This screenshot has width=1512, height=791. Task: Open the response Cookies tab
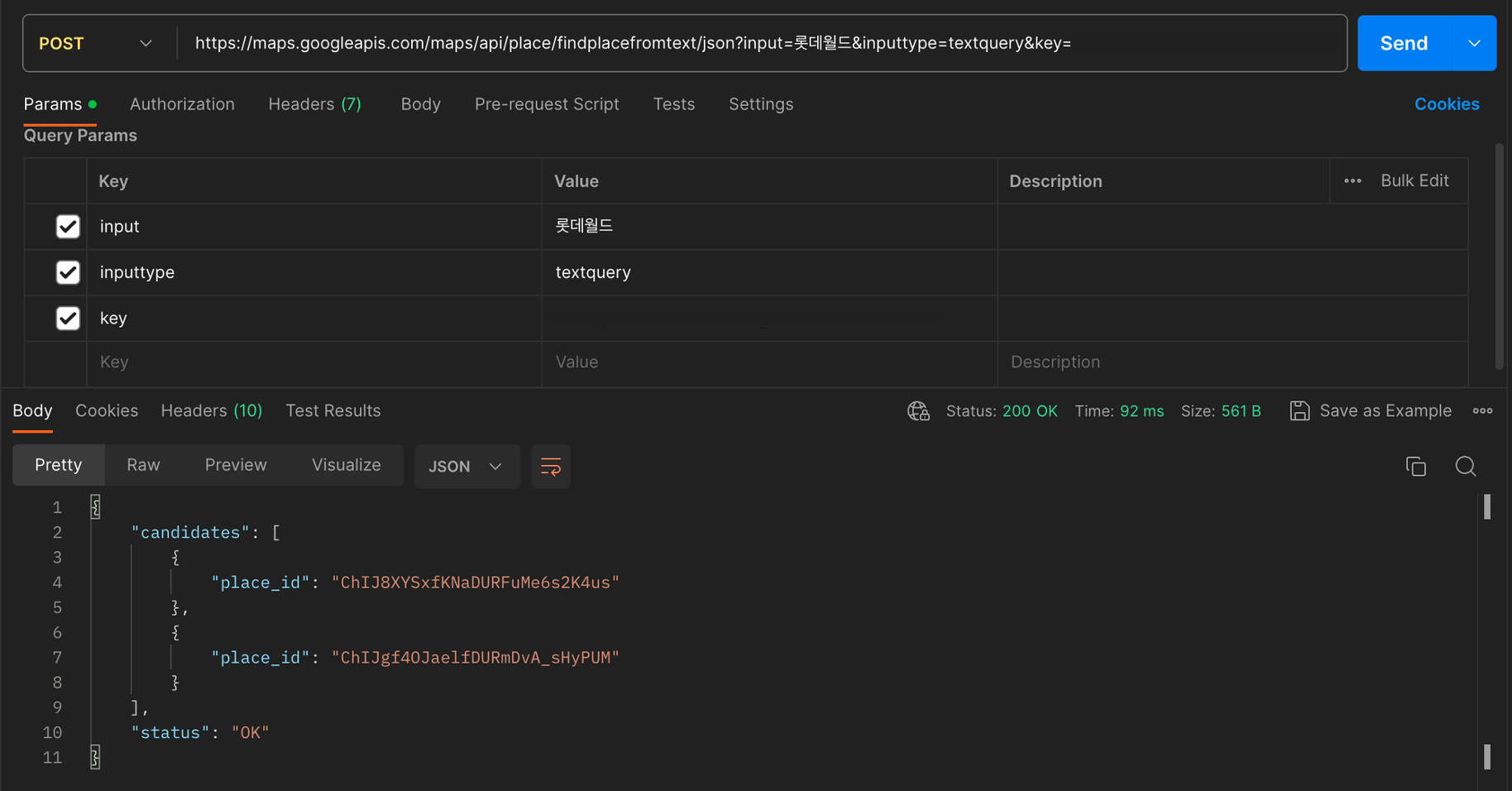(x=107, y=411)
